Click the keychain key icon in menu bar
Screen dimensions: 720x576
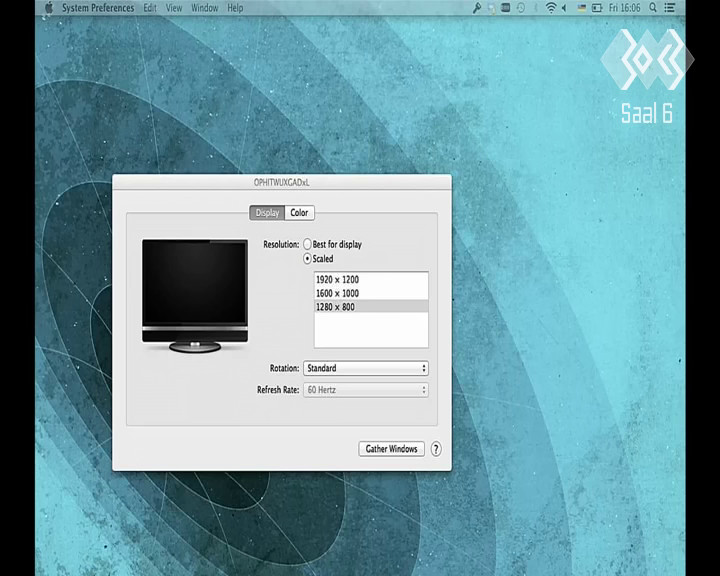(x=477, y=8)
